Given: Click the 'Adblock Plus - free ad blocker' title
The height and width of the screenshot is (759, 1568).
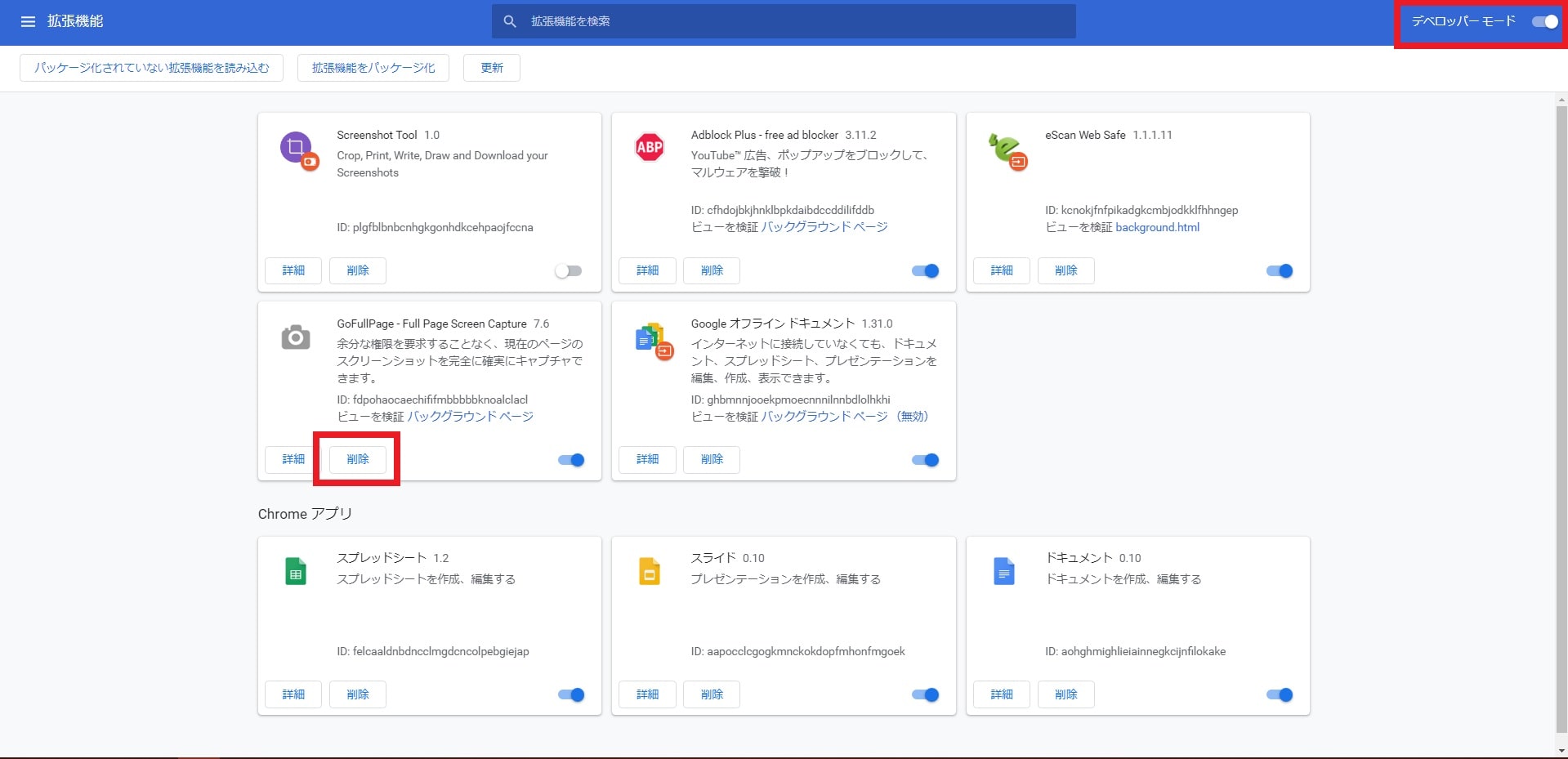Looking at the screenshot, I should pos(765,135).
